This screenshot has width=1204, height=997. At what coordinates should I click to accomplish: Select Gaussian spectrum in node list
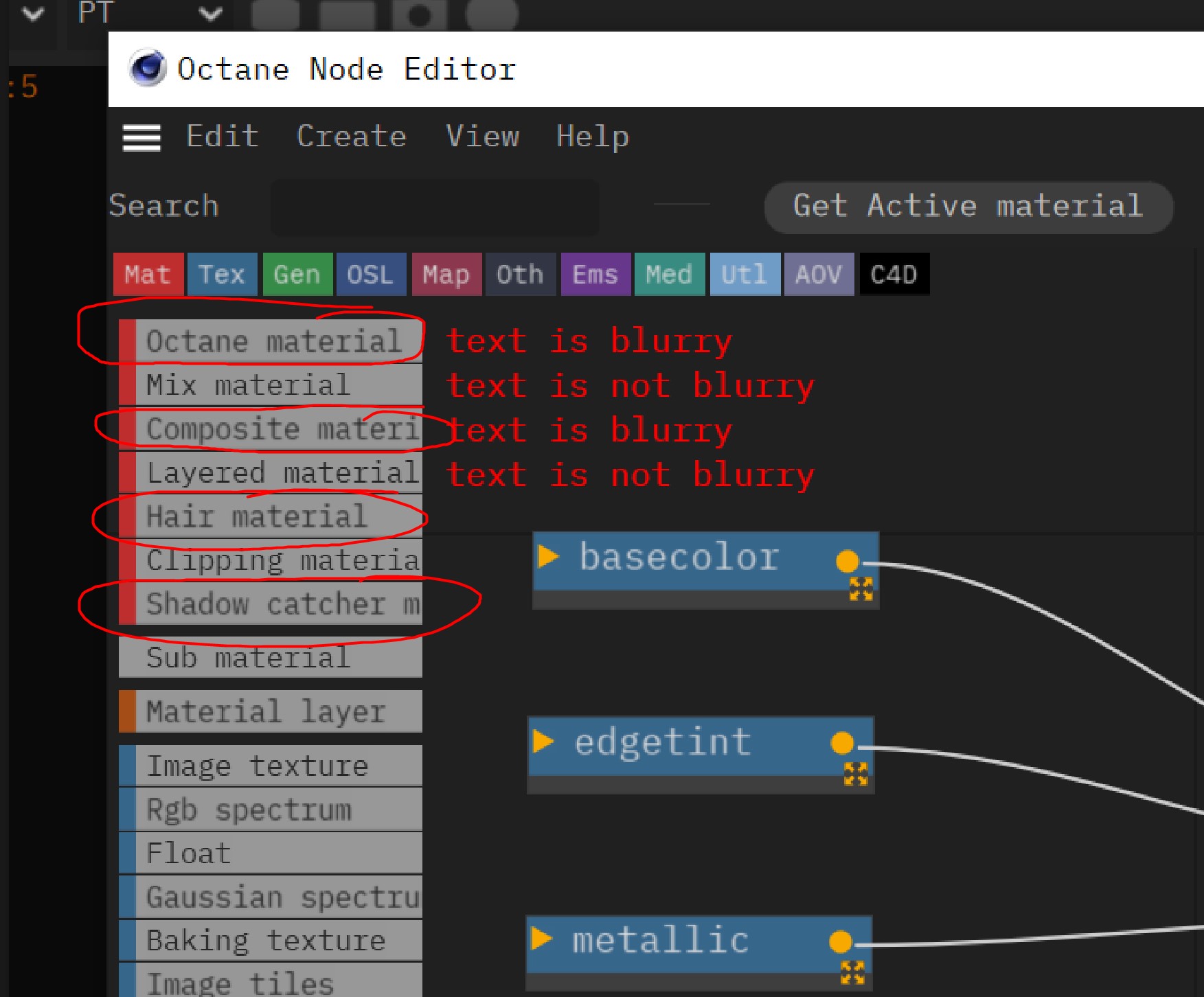click(271, 897)
